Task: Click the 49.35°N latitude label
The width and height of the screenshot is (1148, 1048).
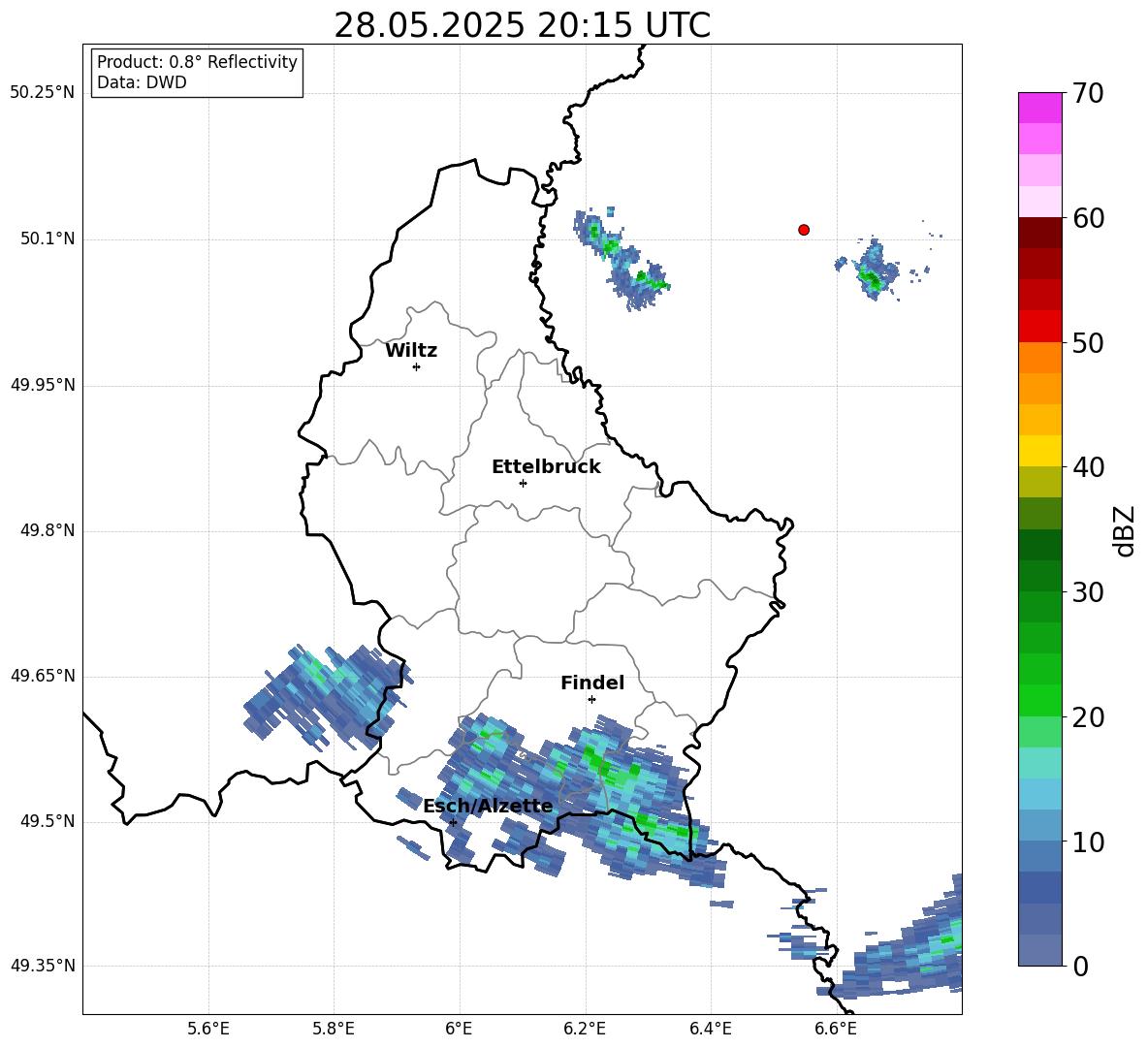Action: [x=43, y=966]
